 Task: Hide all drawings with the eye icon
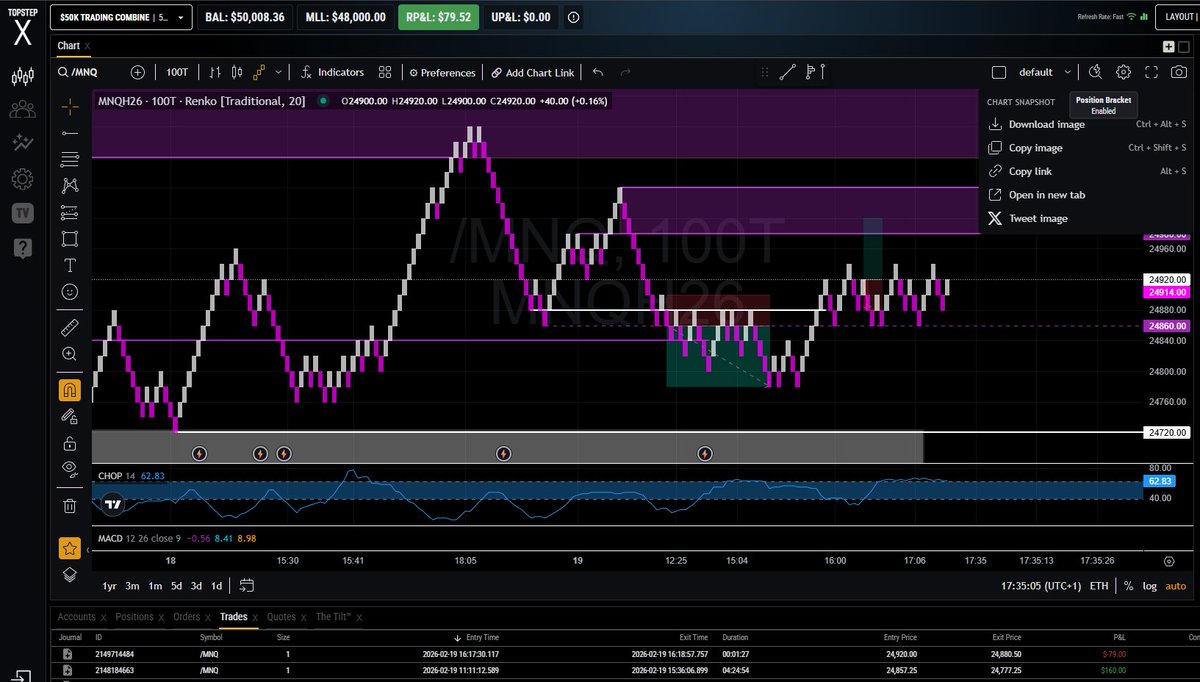coord(69,468)
